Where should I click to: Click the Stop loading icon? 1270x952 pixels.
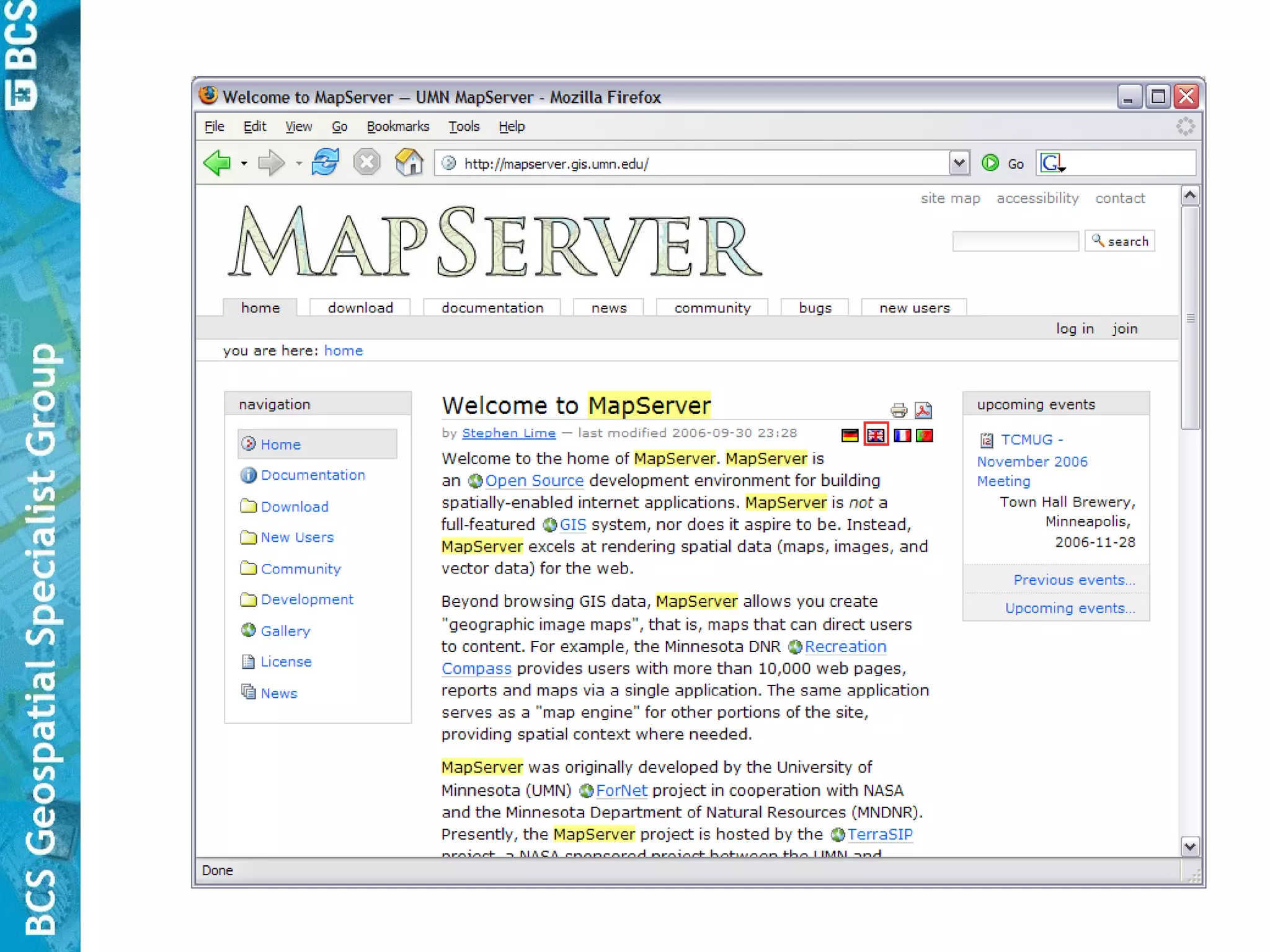click(366, 163)
